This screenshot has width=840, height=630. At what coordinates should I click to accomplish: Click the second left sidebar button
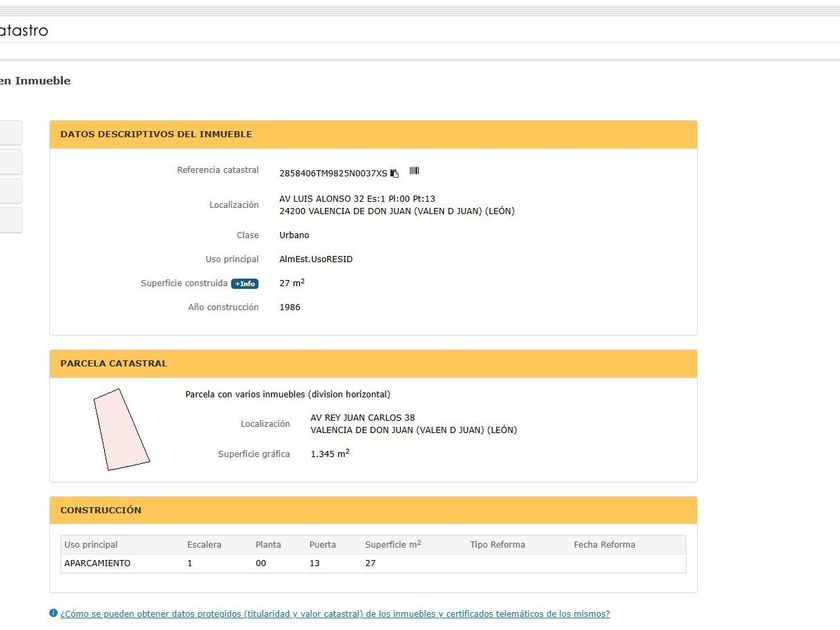click(x=11, y=162)
